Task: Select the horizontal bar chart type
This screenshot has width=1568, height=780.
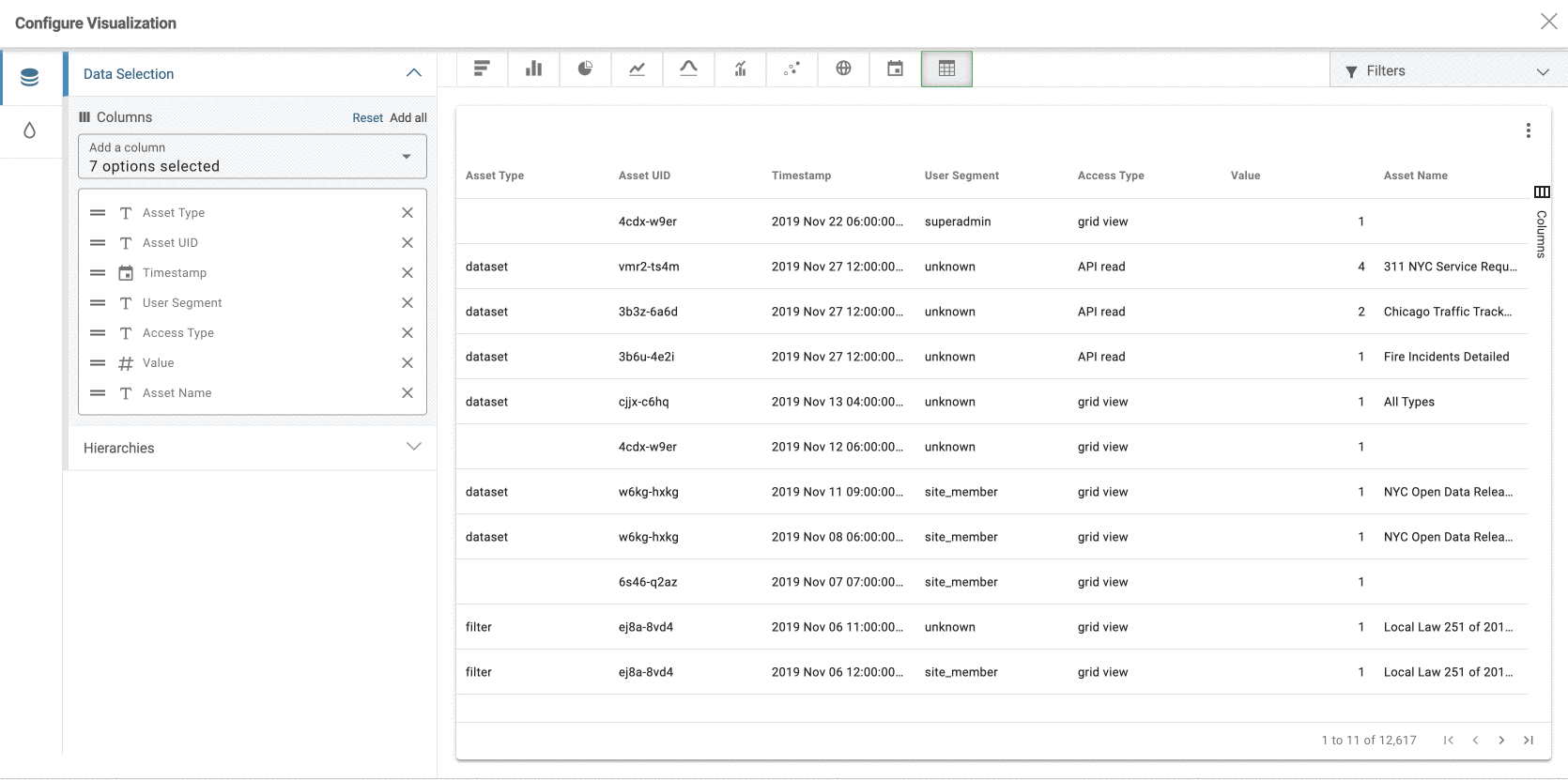Action: [482, 69]
